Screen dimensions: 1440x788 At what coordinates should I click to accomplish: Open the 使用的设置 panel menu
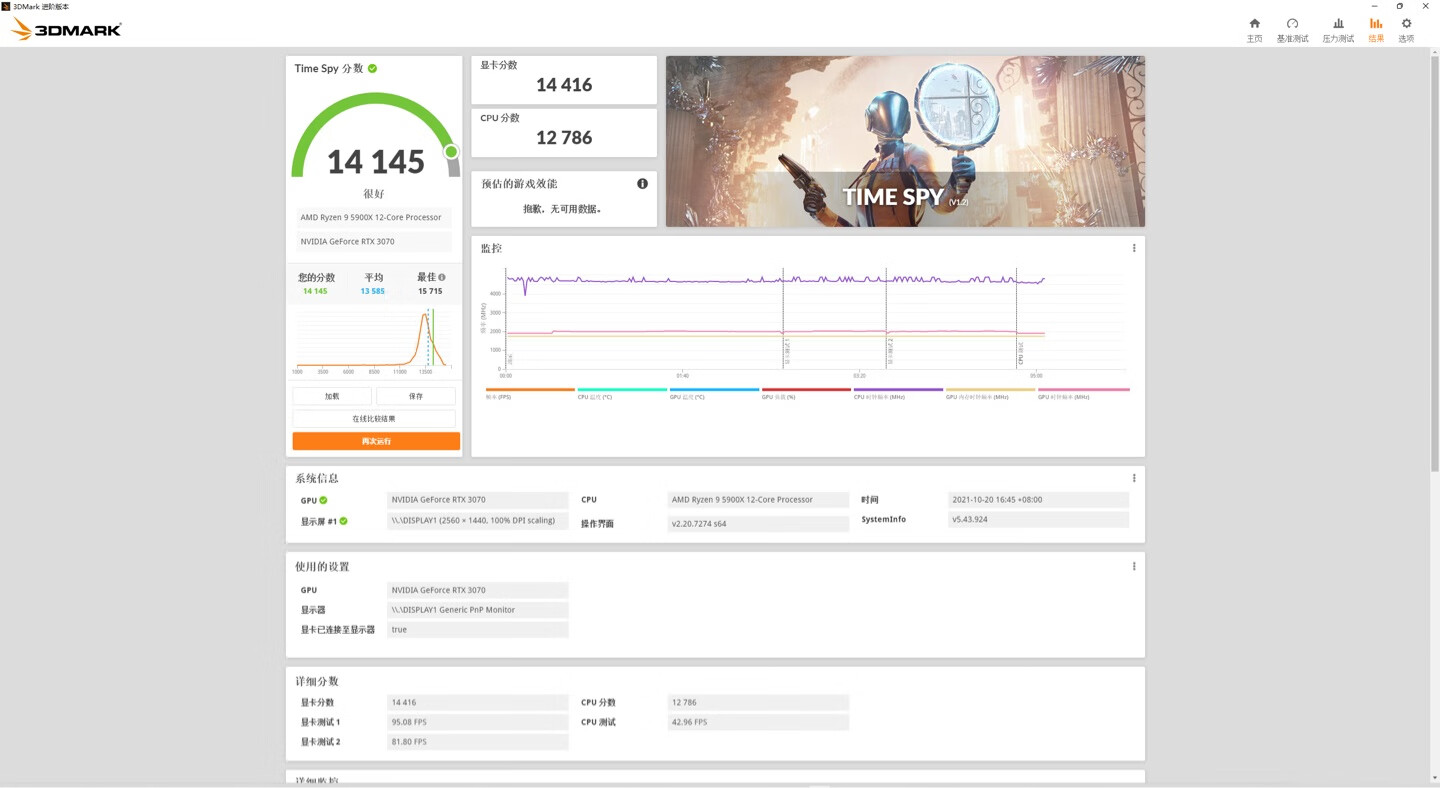click(x=1133, y=566)
